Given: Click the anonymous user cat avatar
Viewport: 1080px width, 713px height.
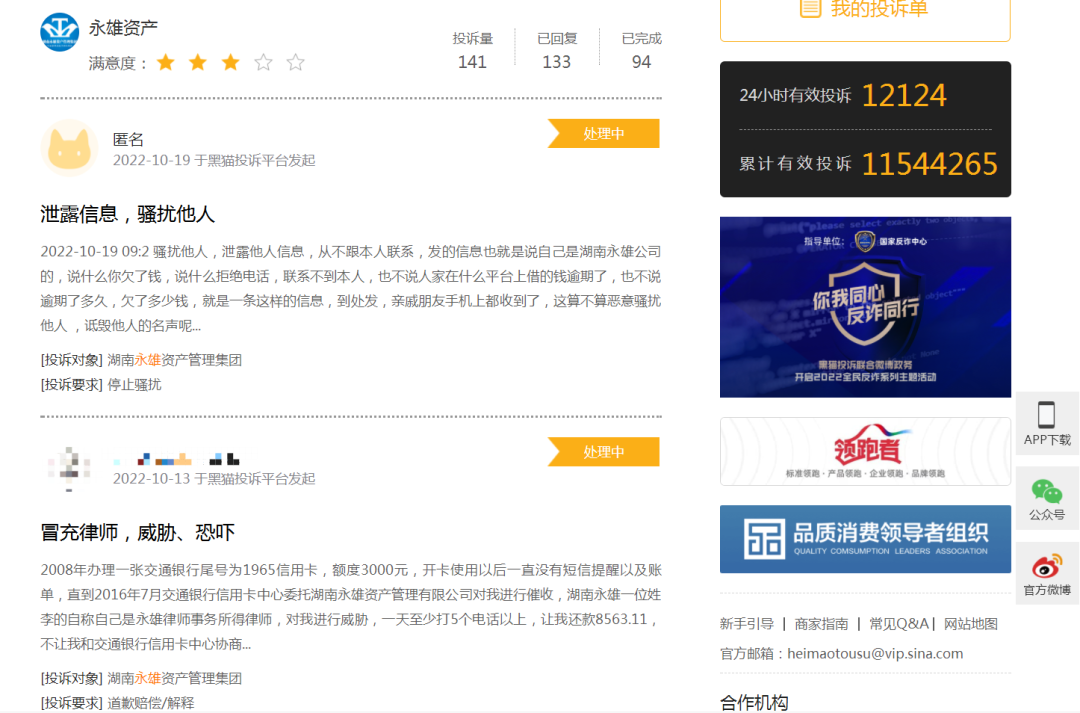Looking at the screenshot, I should pos(69,148).
